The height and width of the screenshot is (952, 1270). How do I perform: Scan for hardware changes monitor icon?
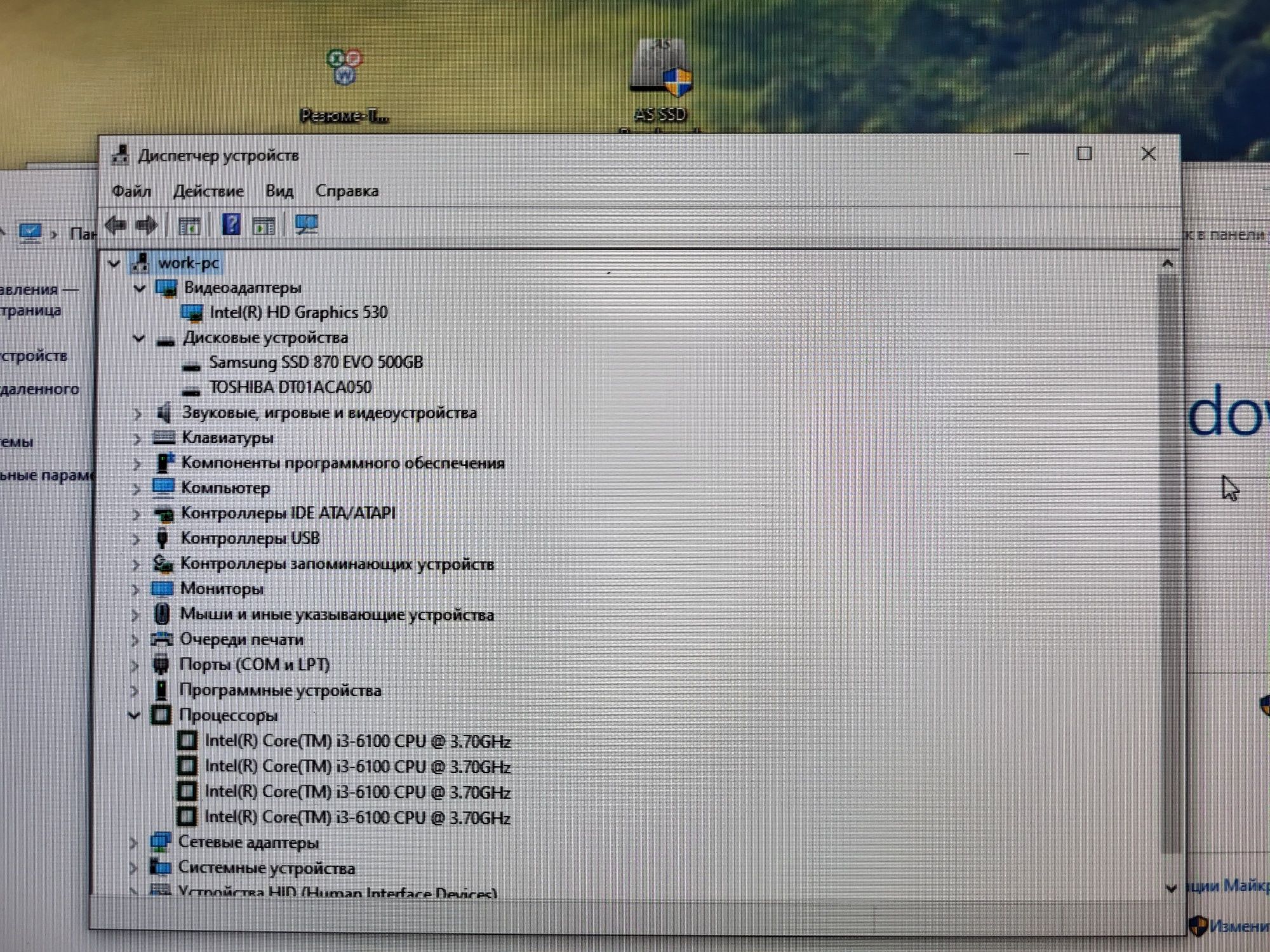(307, 225)
